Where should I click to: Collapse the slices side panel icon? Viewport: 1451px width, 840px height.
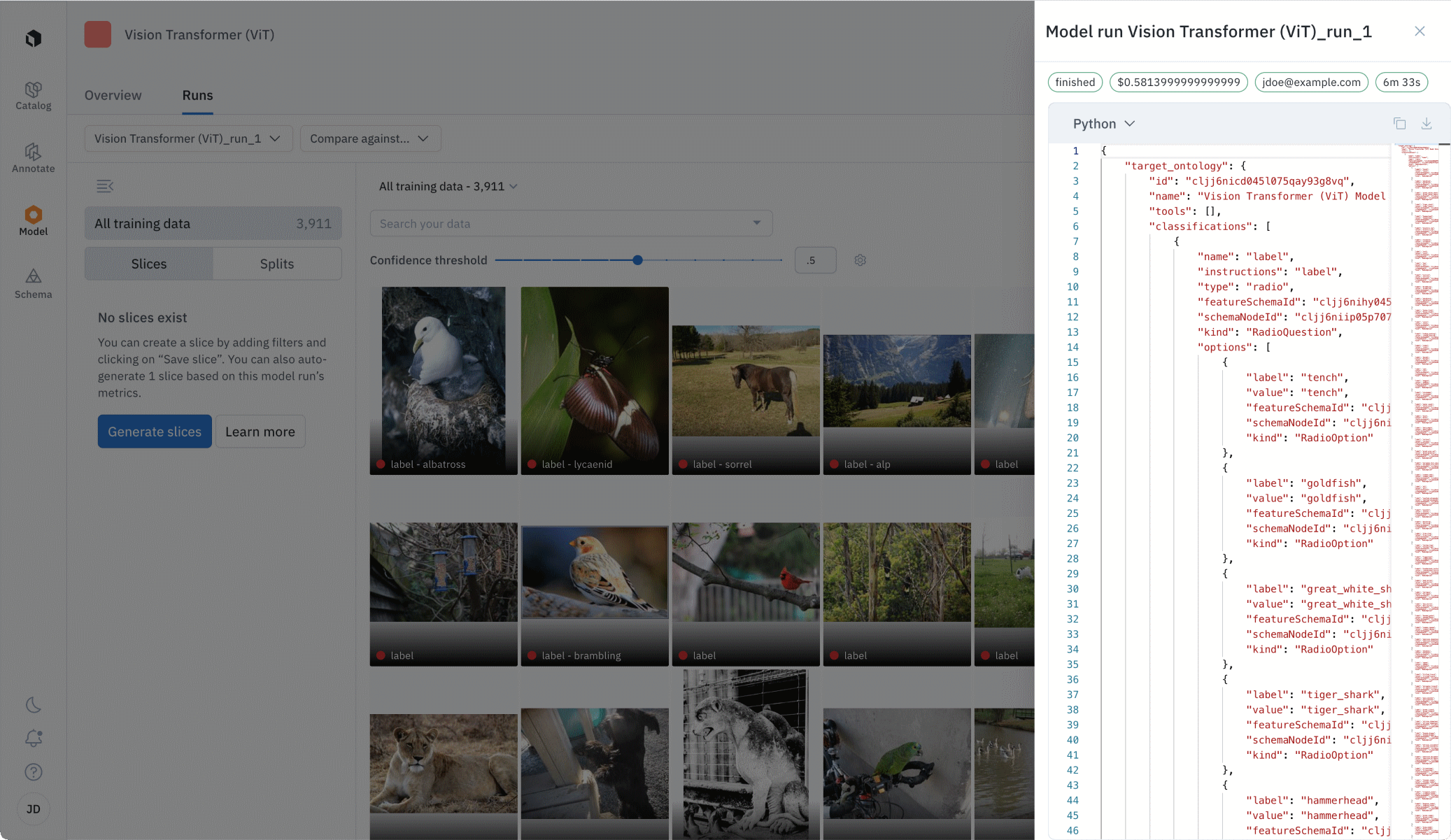pyautogui.click(x=104, y=186)
